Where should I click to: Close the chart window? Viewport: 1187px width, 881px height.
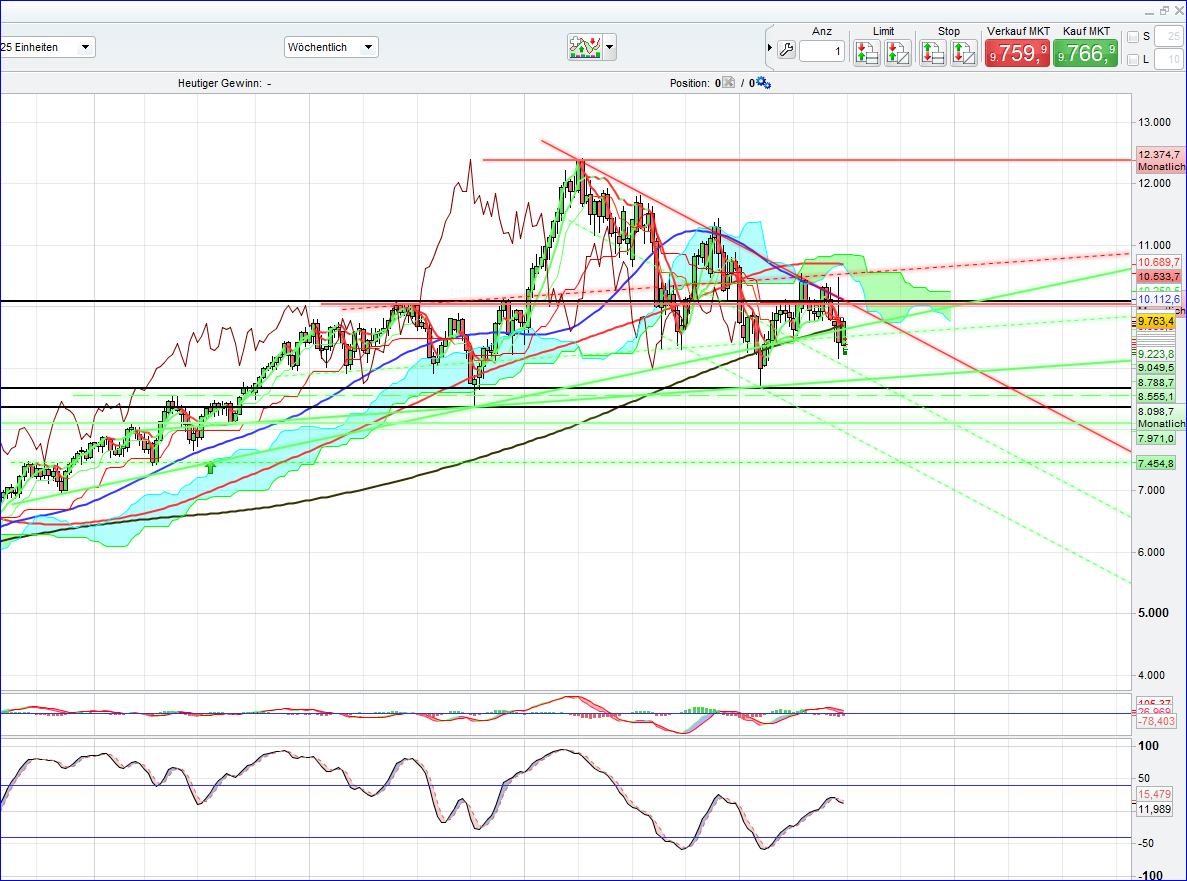click(x=1179, y=11)
